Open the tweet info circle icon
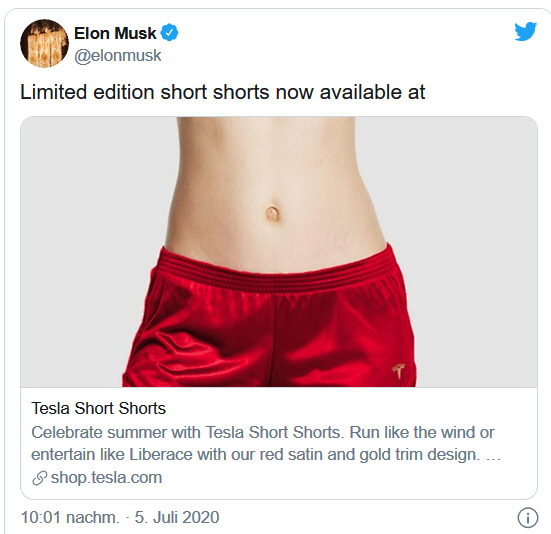 point(527,517)
